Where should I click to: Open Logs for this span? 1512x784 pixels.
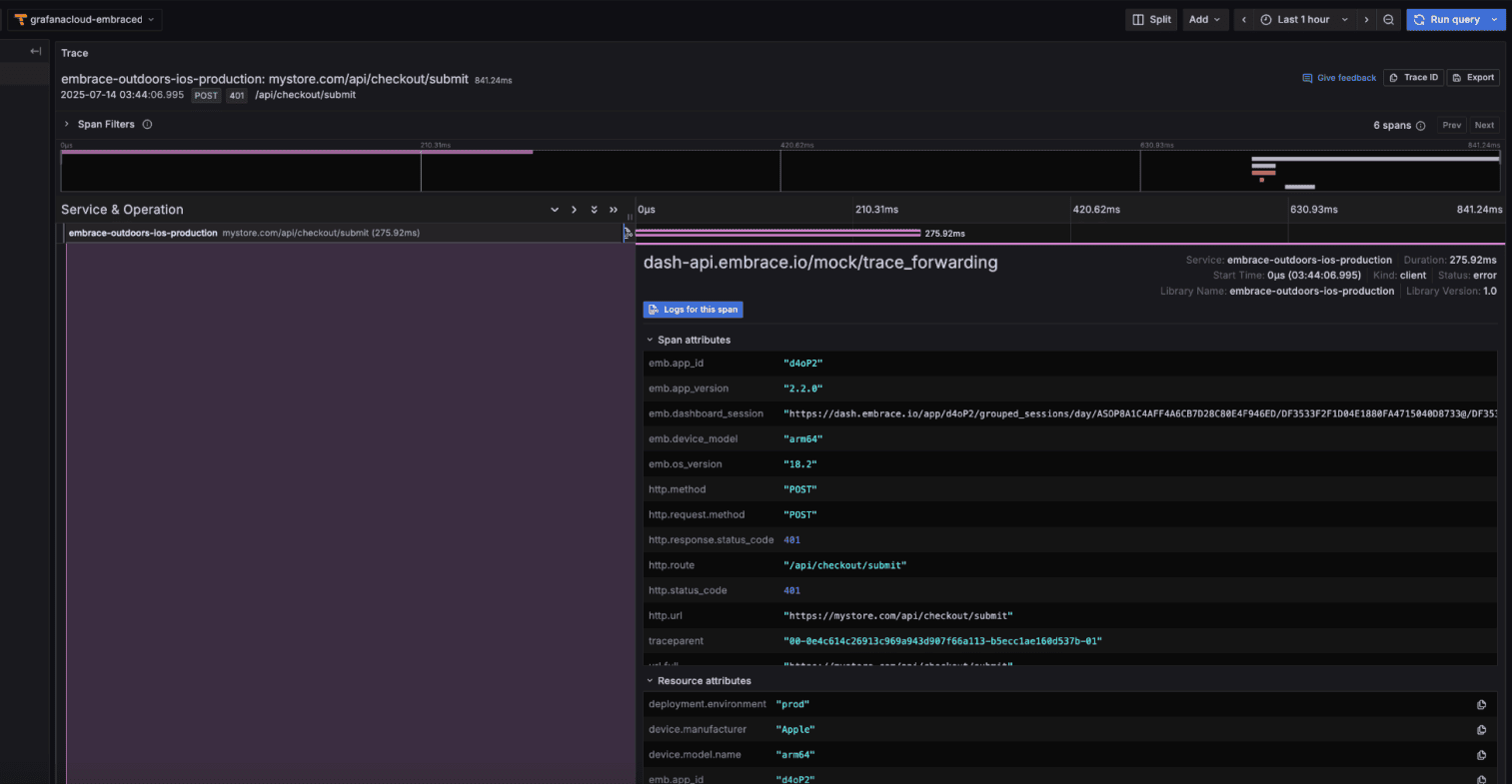click(x=693, y=310)
